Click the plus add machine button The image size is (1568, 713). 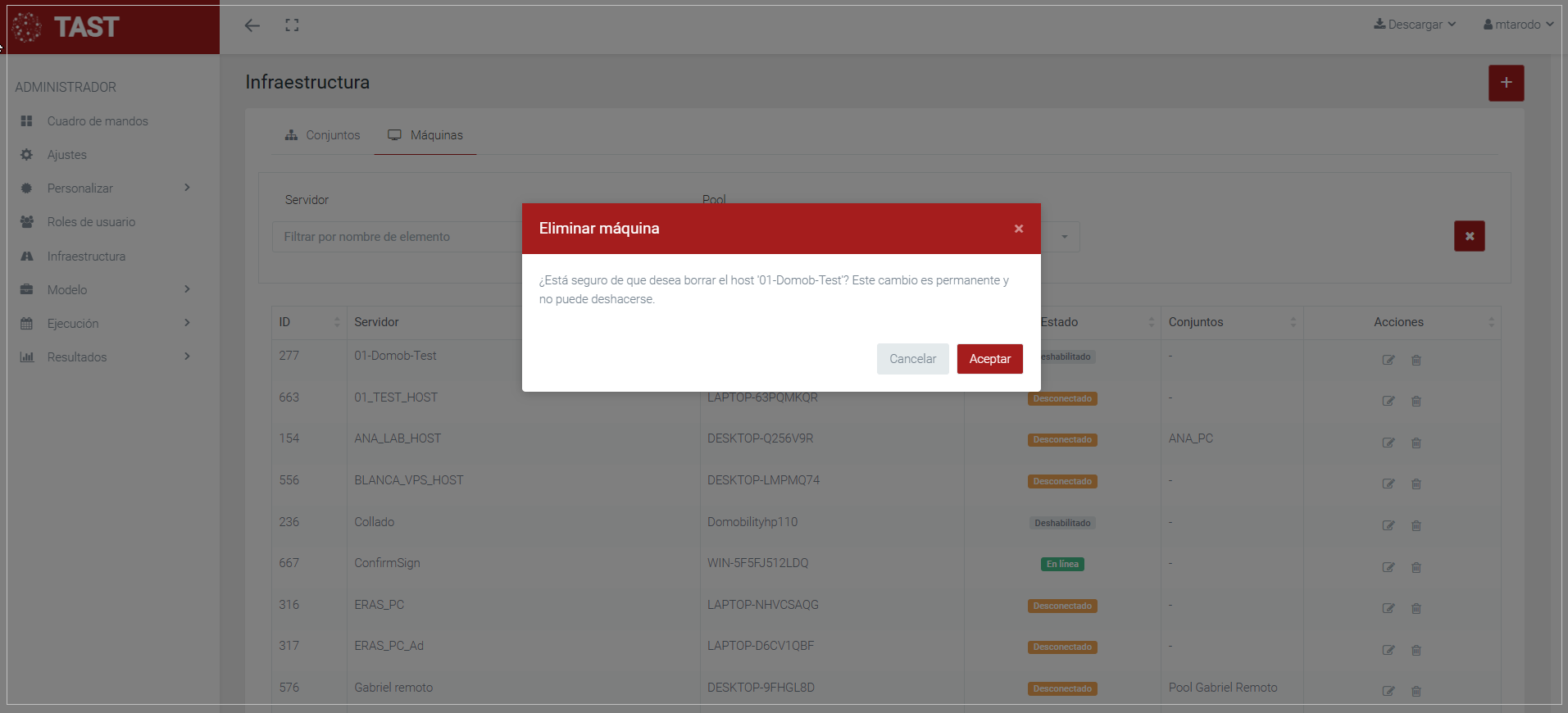click(x=1506, y=83)
